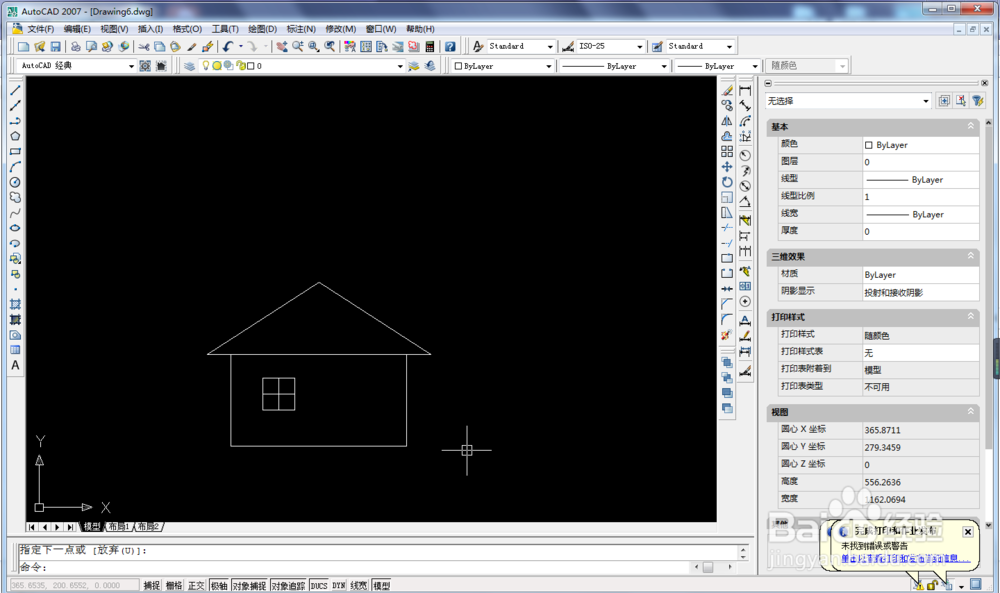The width and height of the screenshot is (1000, 593).
Task: Select the Multiline Text tool
Action: coord(15,365)
